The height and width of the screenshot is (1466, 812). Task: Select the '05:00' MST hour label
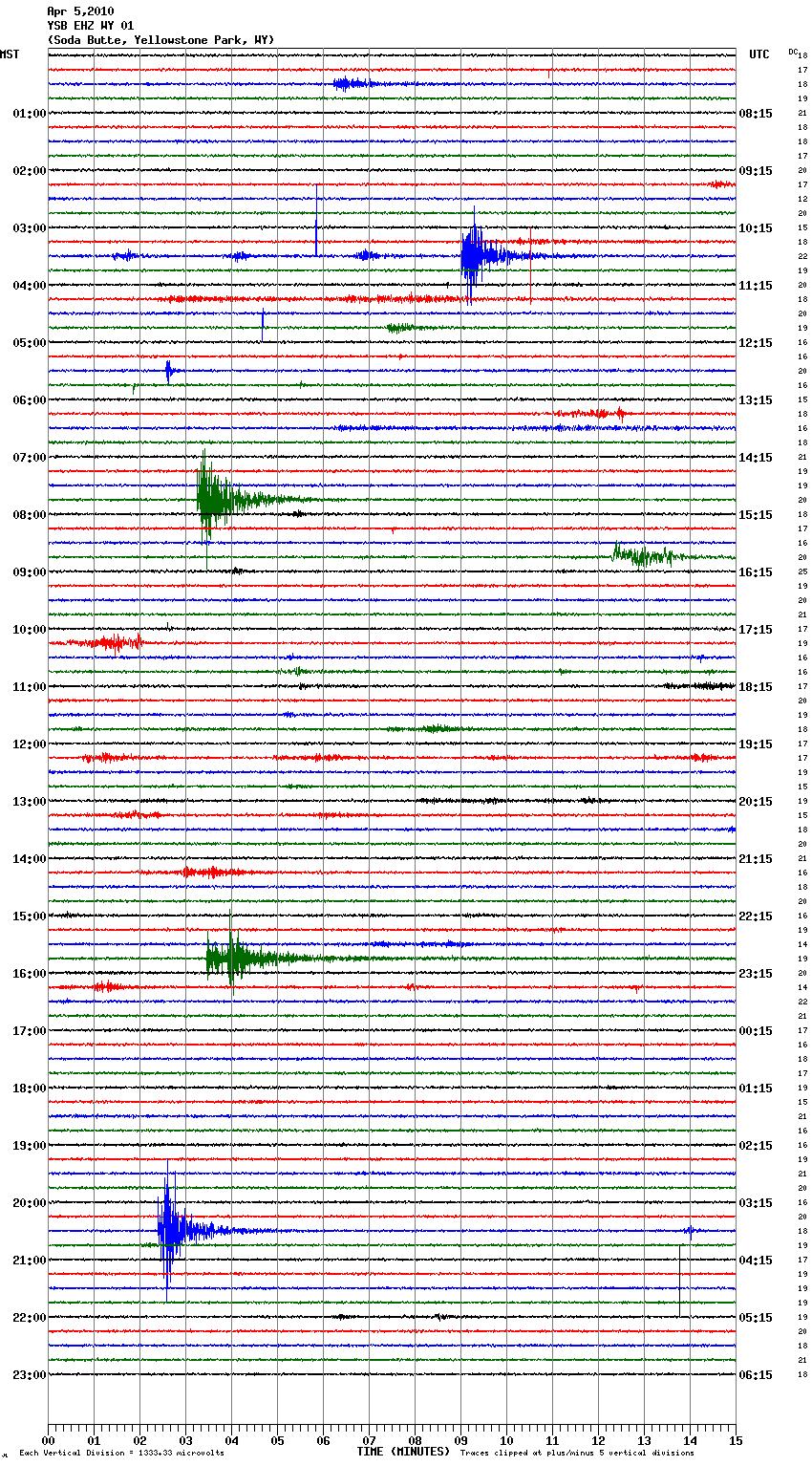29,343
